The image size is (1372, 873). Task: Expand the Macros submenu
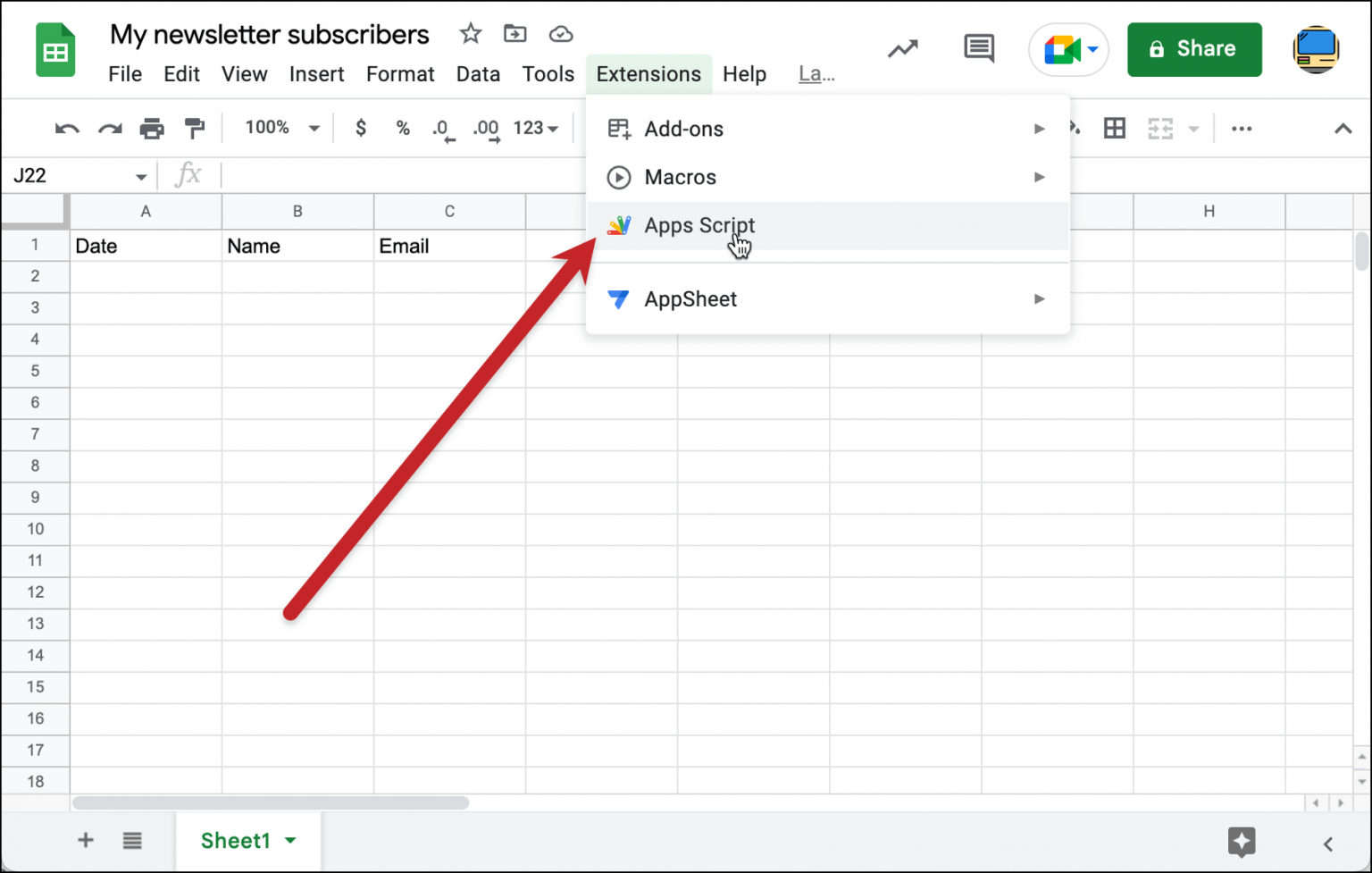click(681, 177)
